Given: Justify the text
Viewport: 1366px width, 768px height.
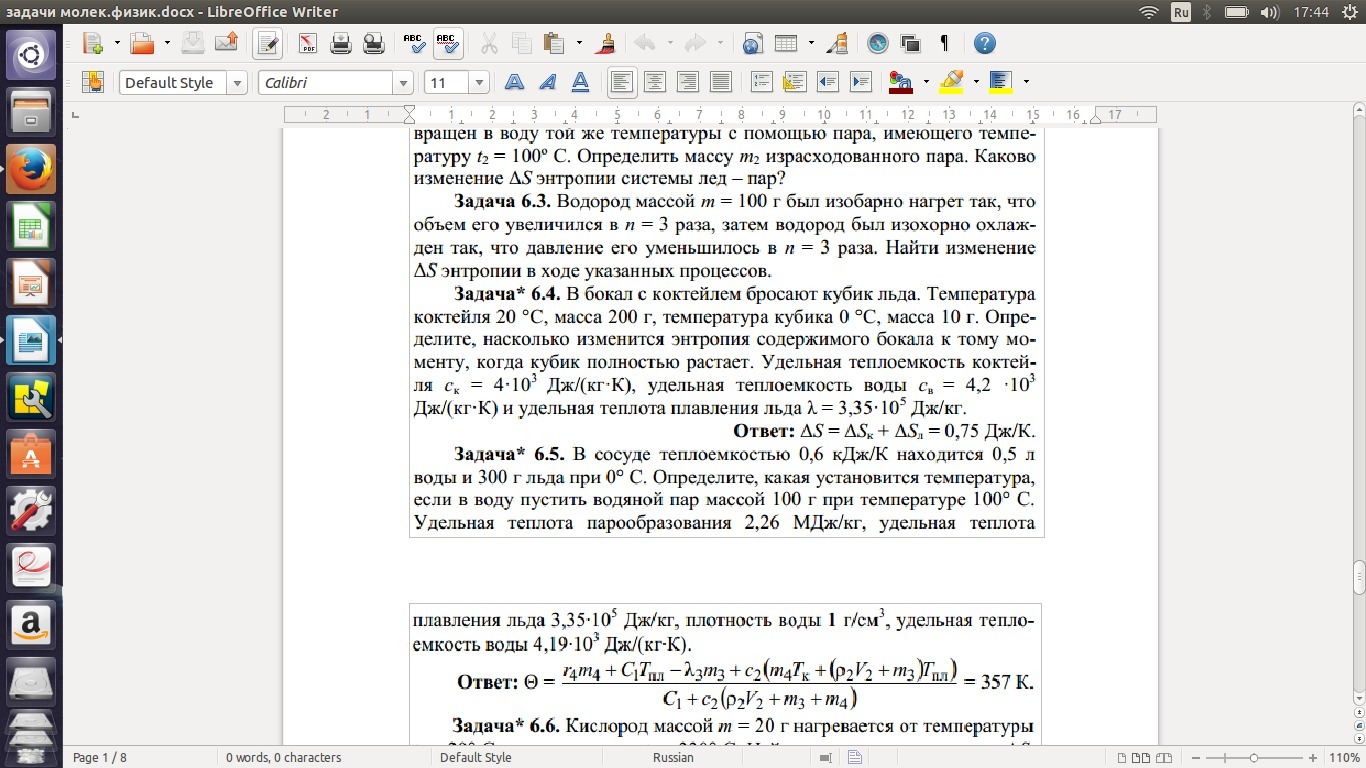Looking at the screenshot, I should click(x=720, y=82).
